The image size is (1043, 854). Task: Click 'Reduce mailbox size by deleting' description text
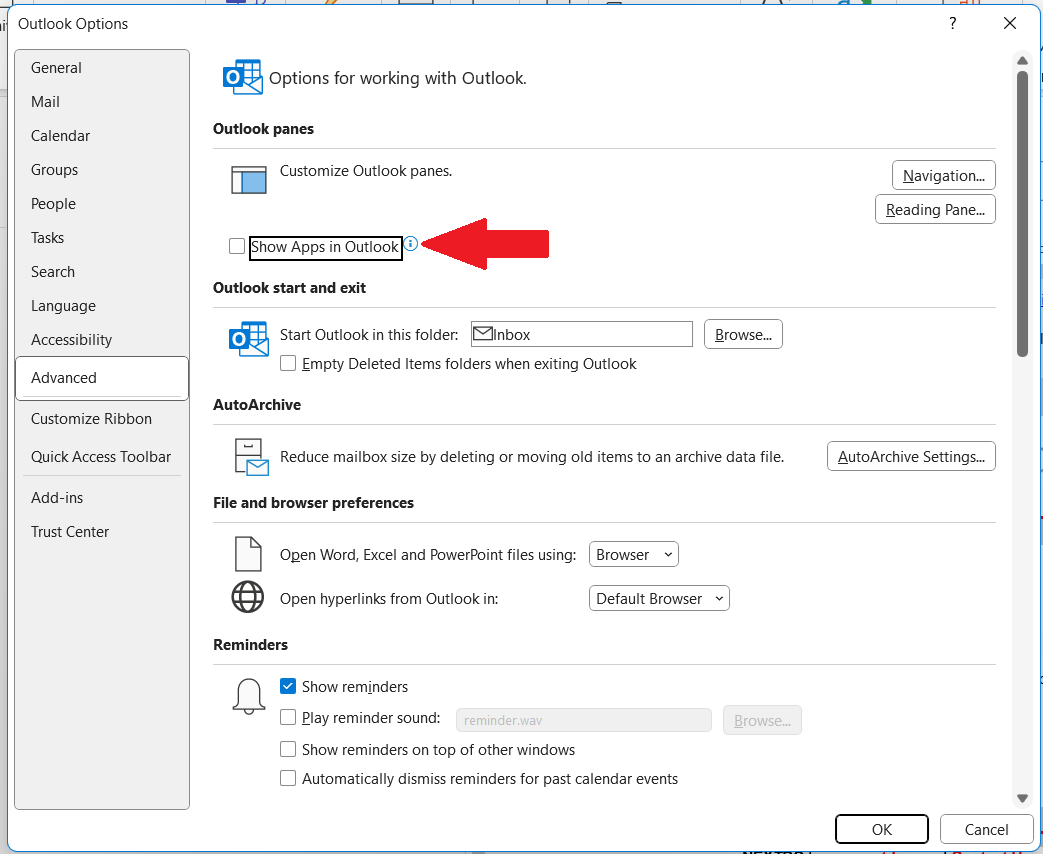(531, 457)
